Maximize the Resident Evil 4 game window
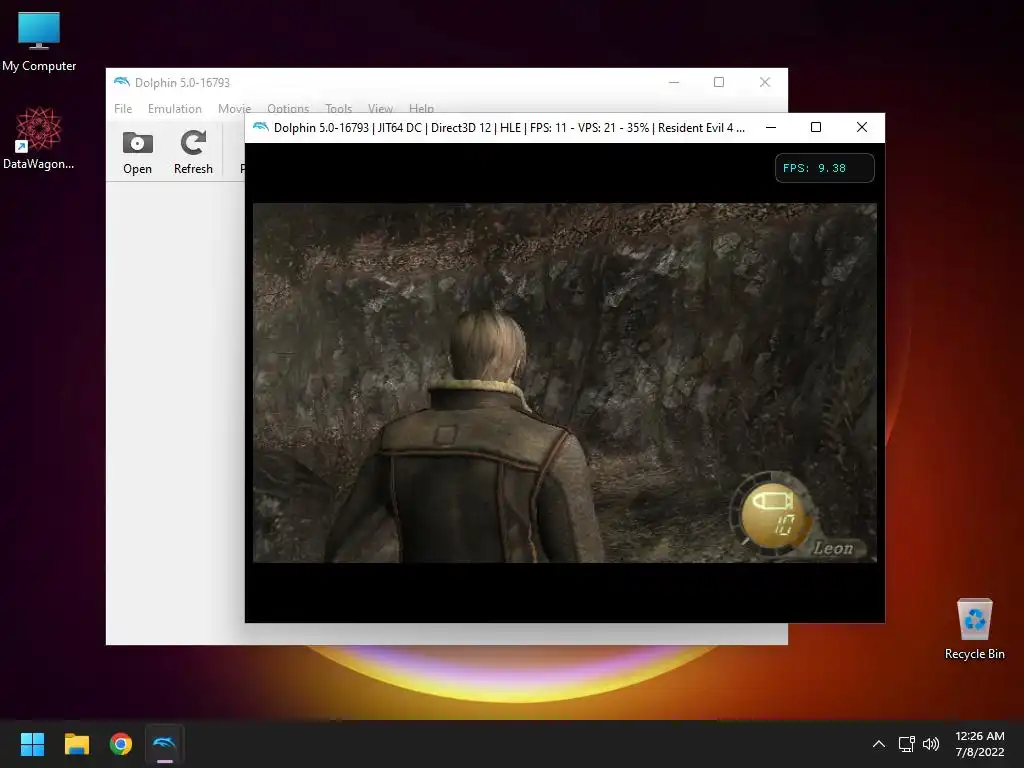 (816, 127)
